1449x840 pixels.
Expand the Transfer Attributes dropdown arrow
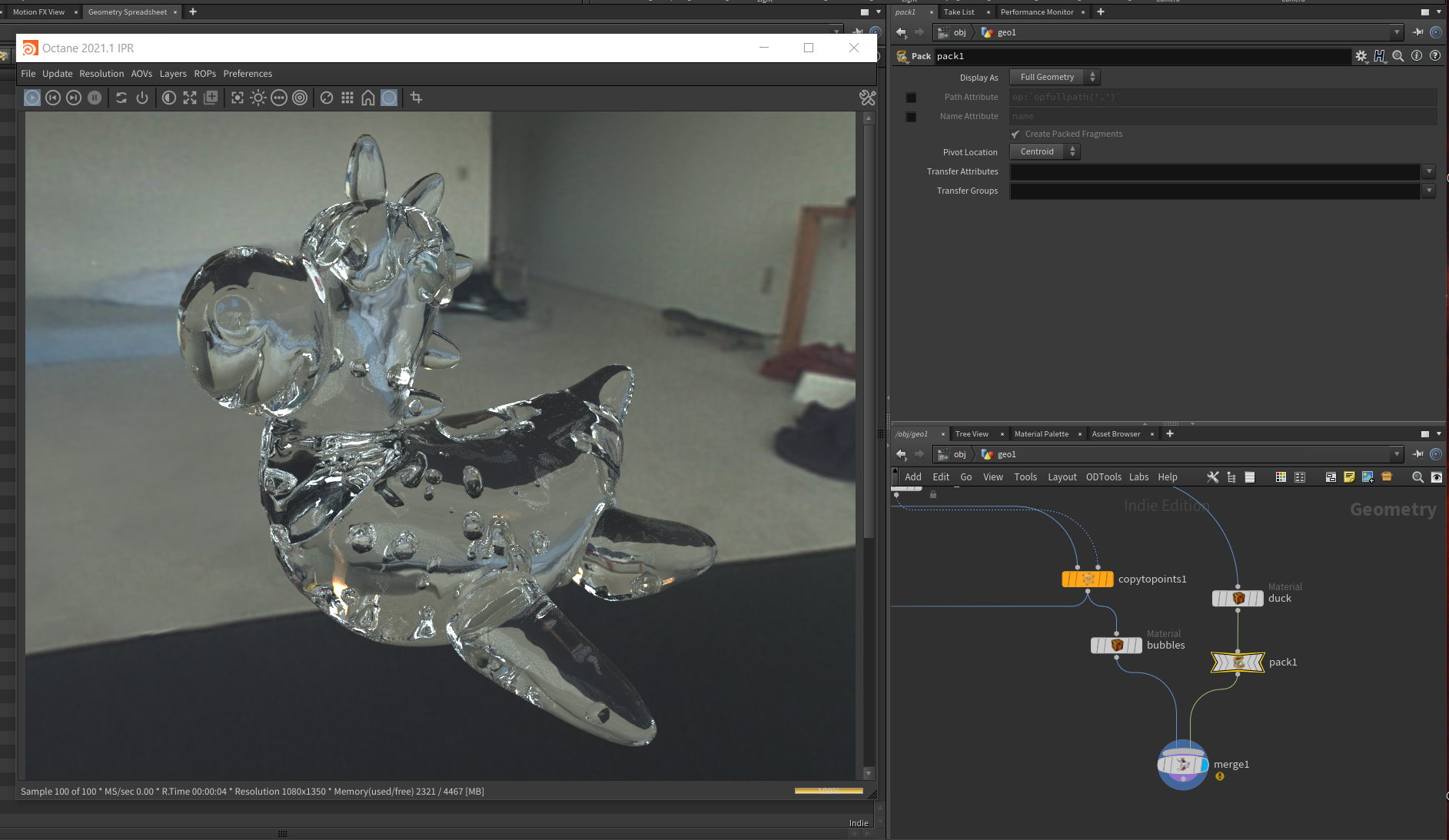click(x=1429, y=171)
